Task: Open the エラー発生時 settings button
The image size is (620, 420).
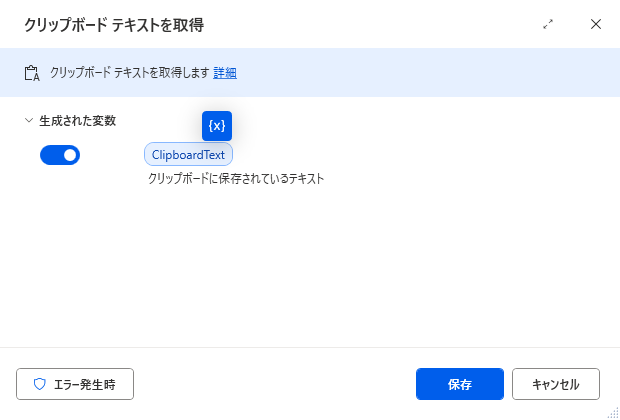Action: pyautogui.click(x=75, y=384)
